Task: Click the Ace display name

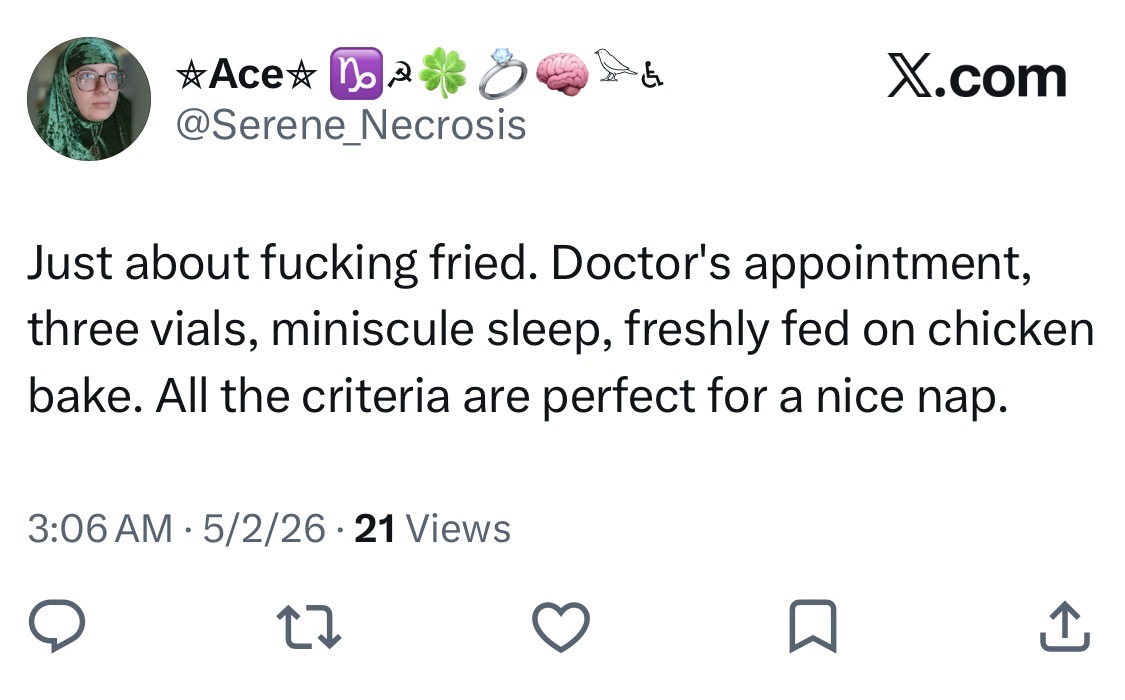Action: click(246, 74)
